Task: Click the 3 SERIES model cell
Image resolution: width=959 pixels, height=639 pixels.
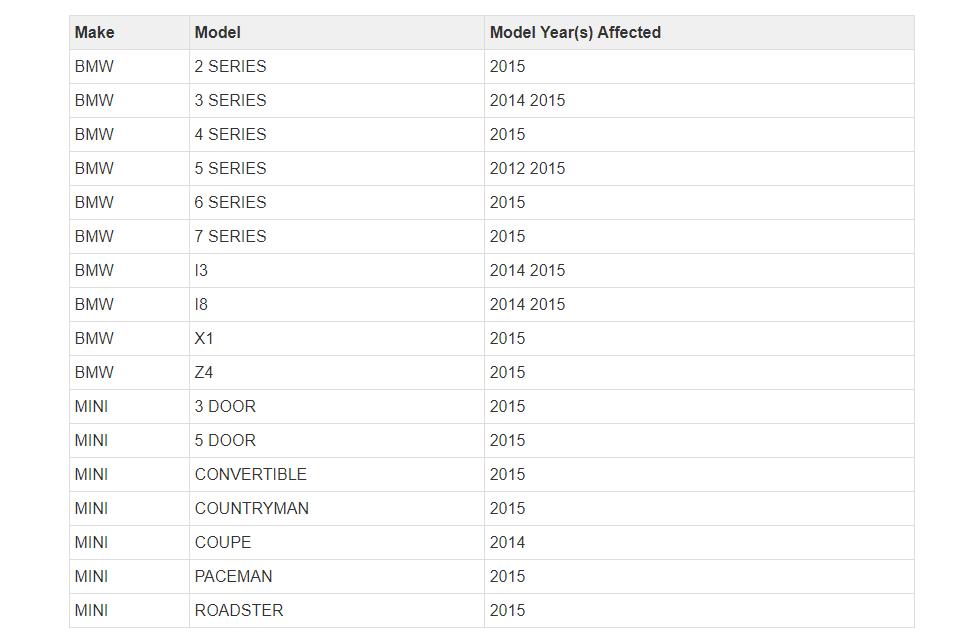Action: [x=231, y=100]
